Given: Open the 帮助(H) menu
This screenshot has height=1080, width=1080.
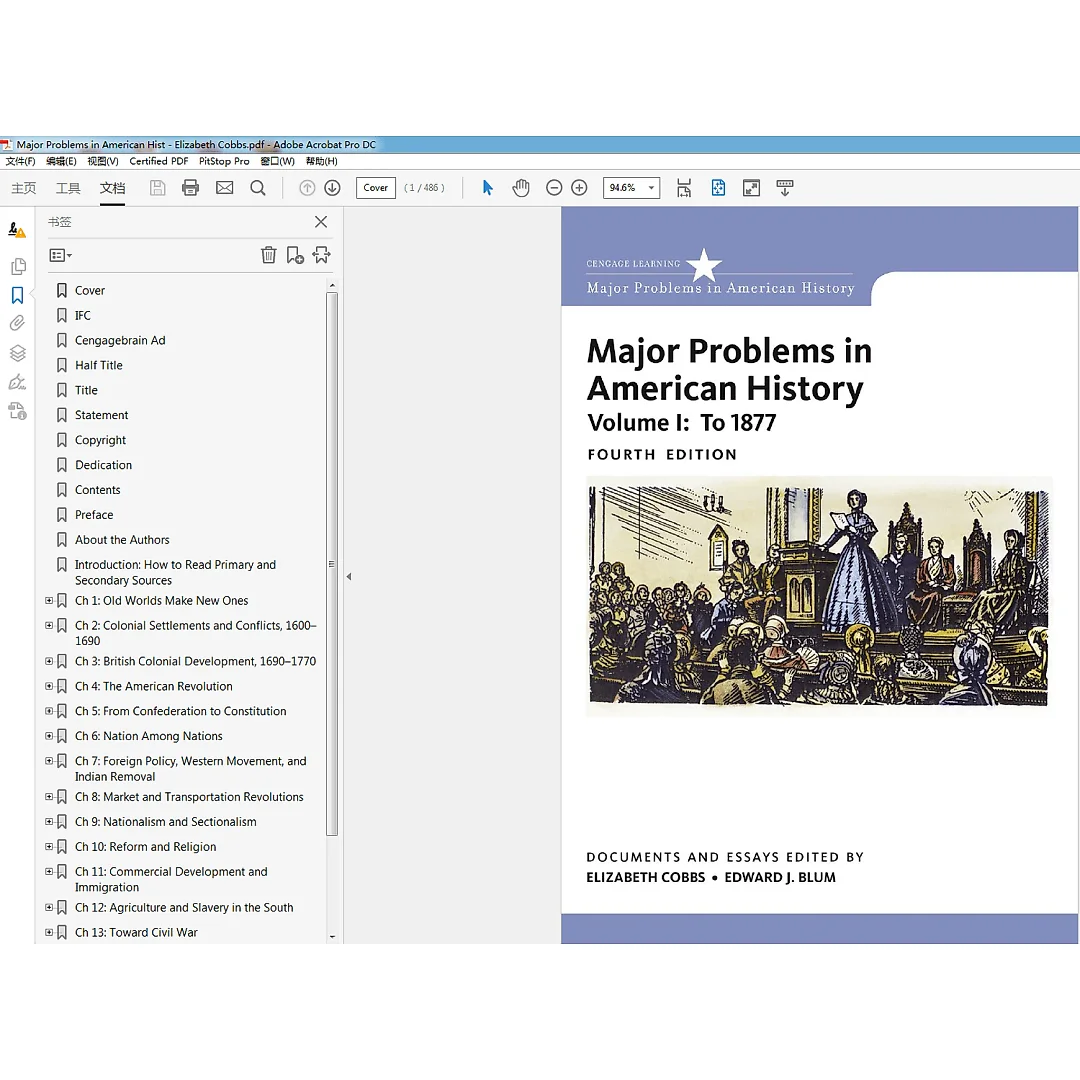Looking at the screenshot, I should pos(322,161).
